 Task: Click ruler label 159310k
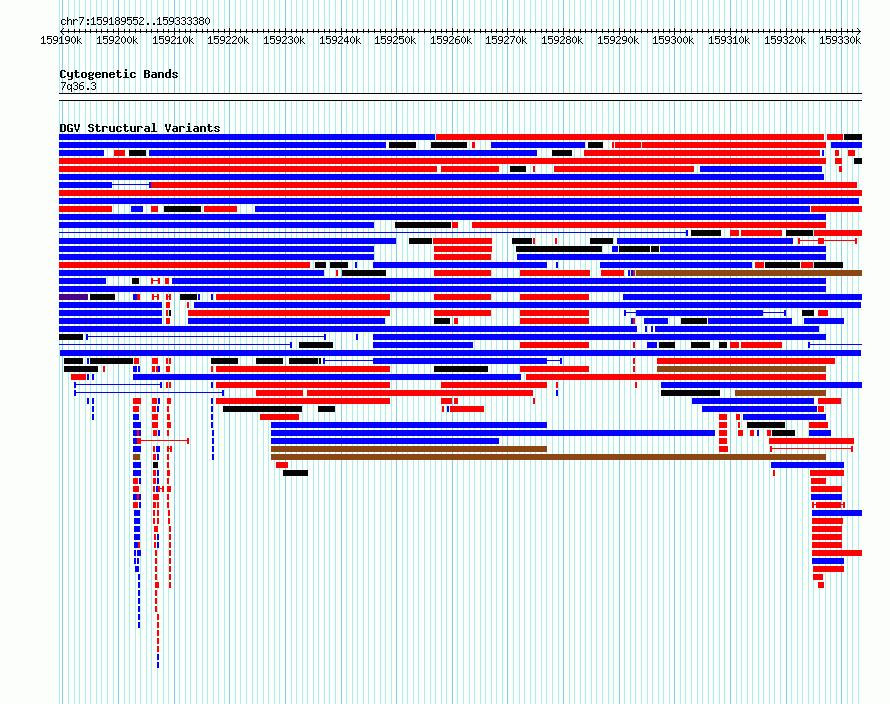729,40
